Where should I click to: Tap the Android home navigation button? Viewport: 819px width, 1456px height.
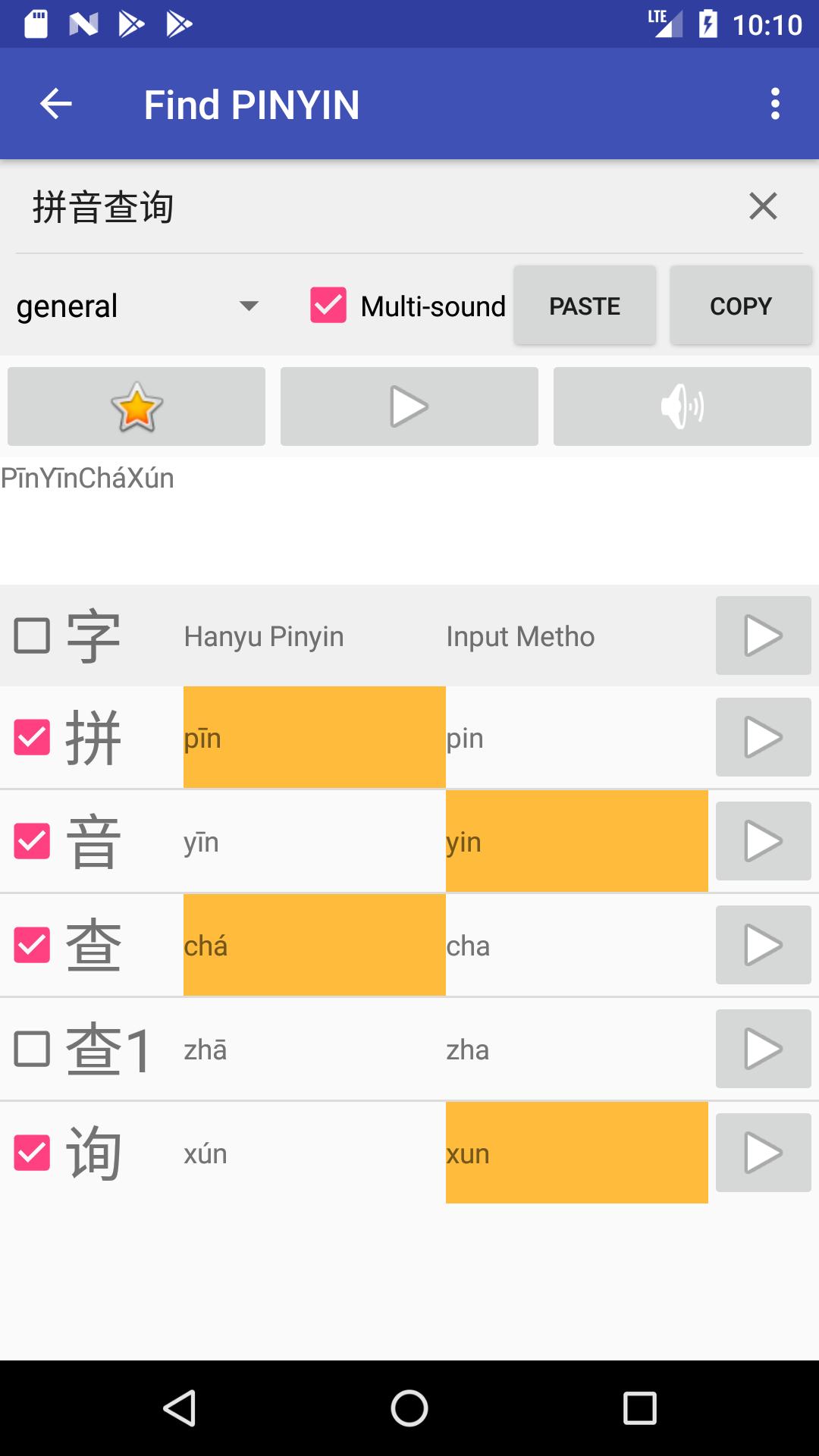coord(409,1409)
